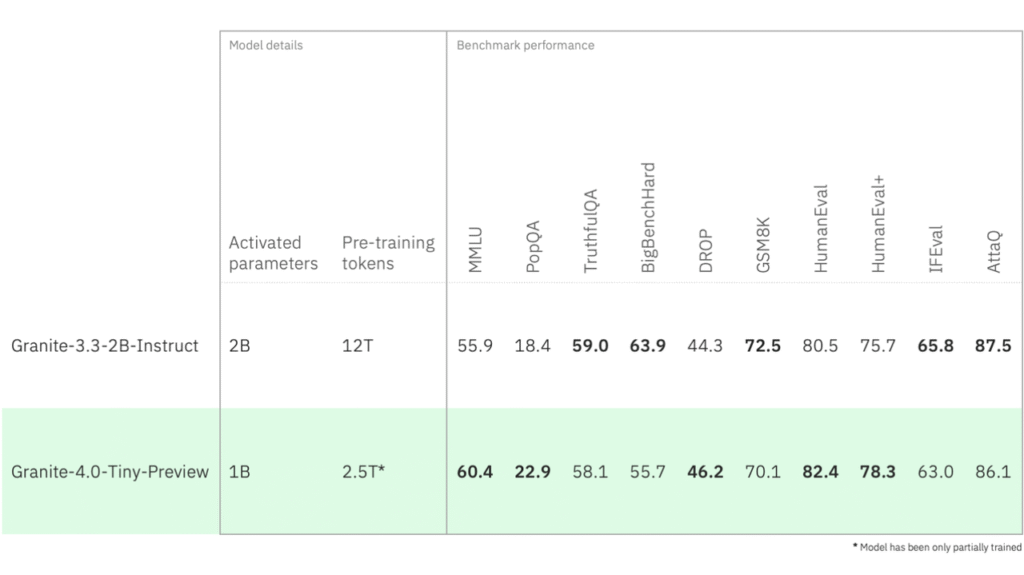Click the HumanEval+ column header
Image resolution: width=1024 pixels, height=575 pixels.
point(878,224)
